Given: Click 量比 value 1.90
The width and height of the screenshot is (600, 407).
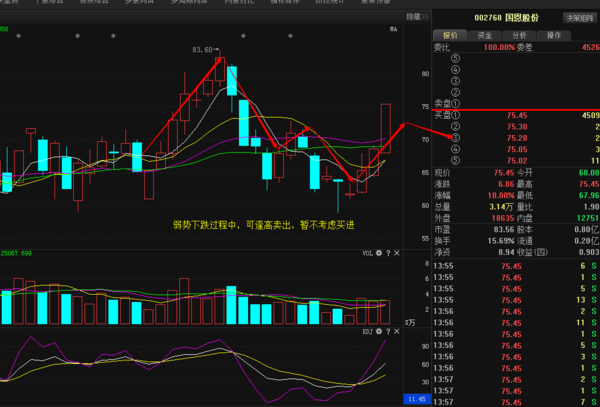Looking at the screenshot, I should click(591, 207).
